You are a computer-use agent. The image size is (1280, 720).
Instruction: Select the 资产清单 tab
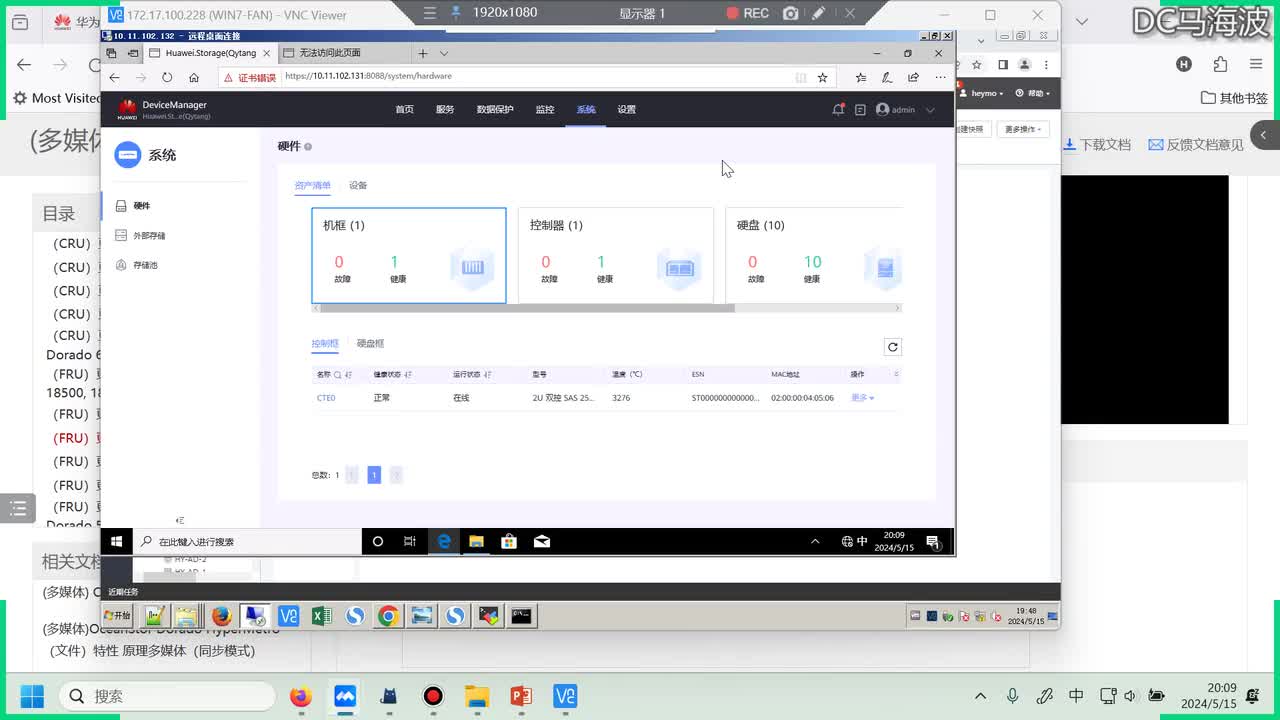pos(313,185)
